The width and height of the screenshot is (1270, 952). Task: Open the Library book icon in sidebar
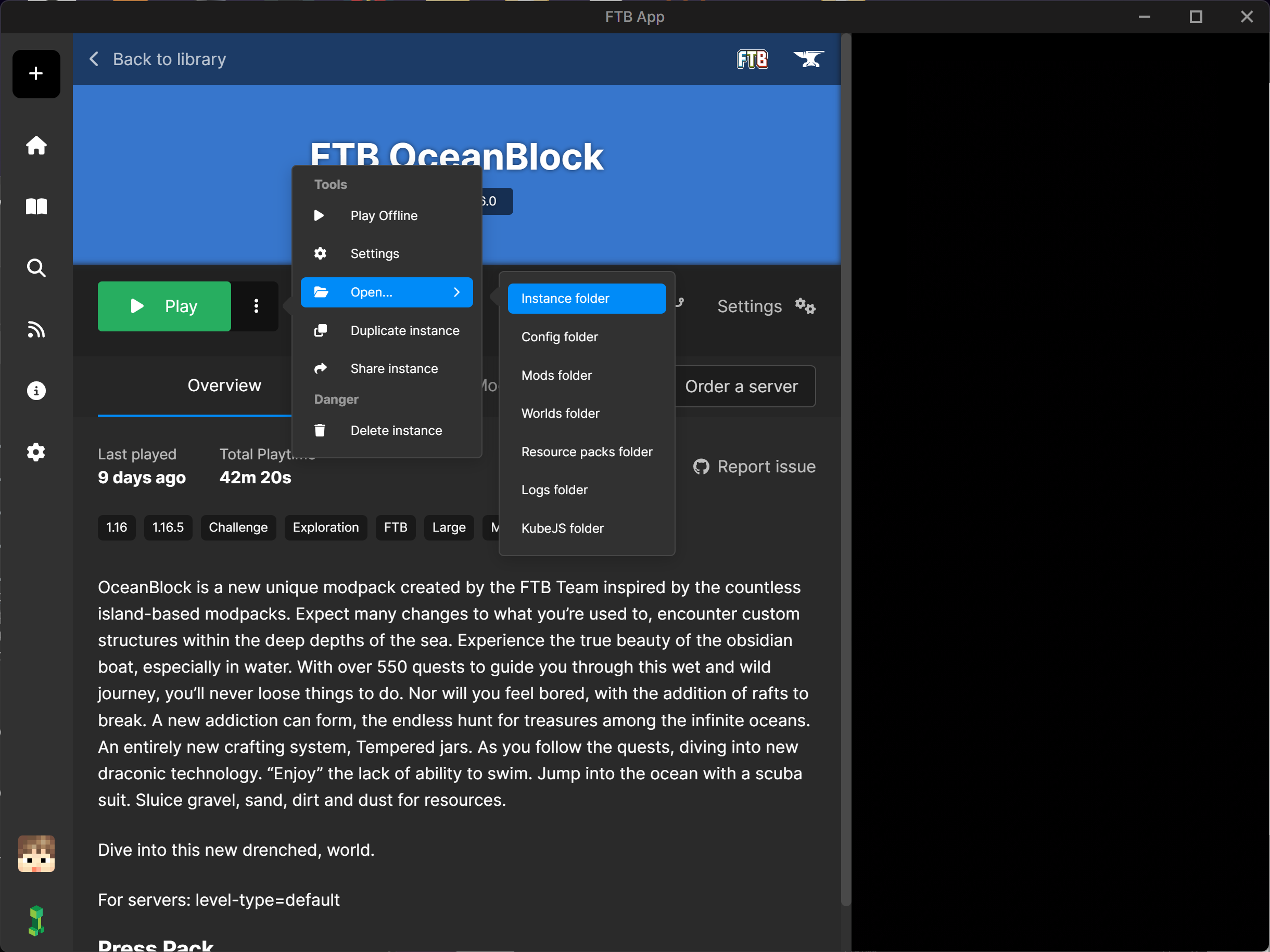click(x=36, y=207)
